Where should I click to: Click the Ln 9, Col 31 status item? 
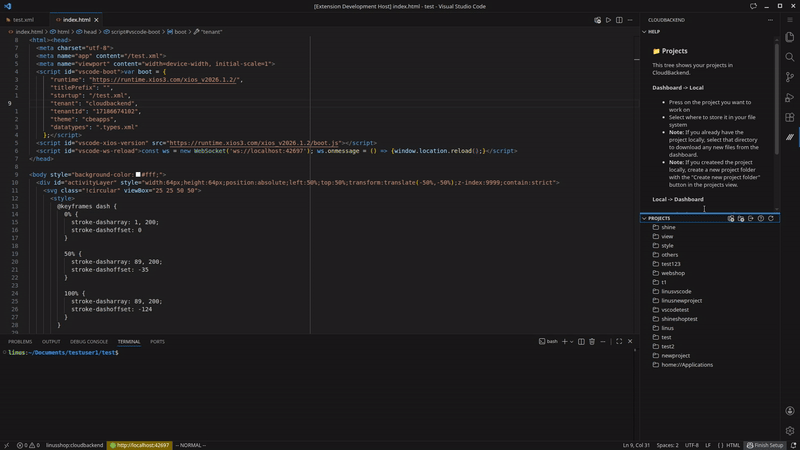(635, 445)
